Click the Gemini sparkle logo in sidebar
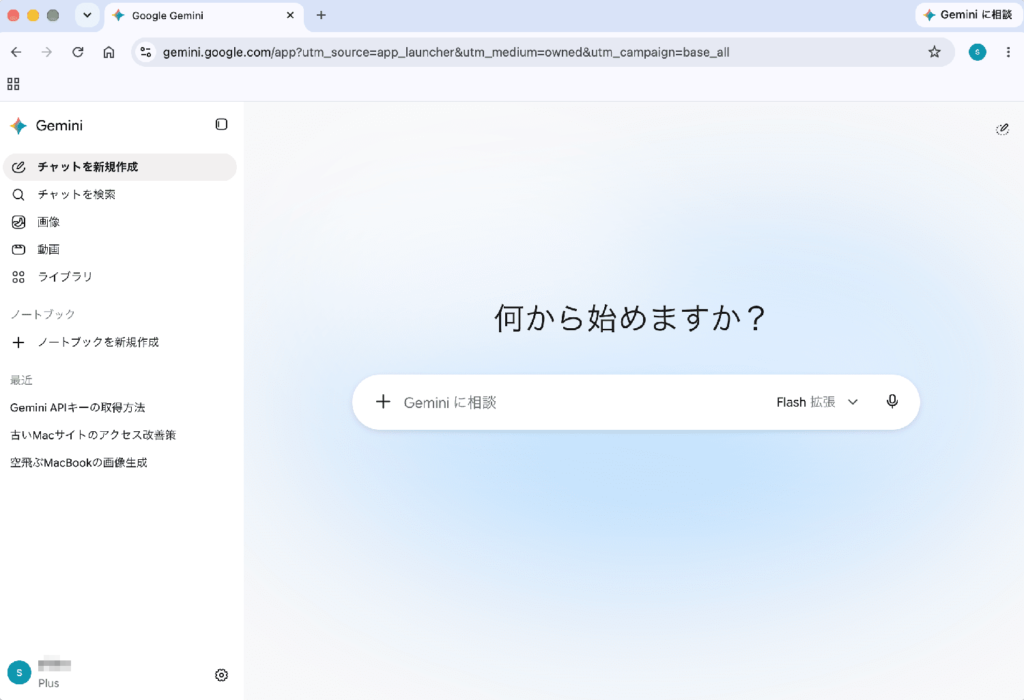 click(x=18, y=125)
